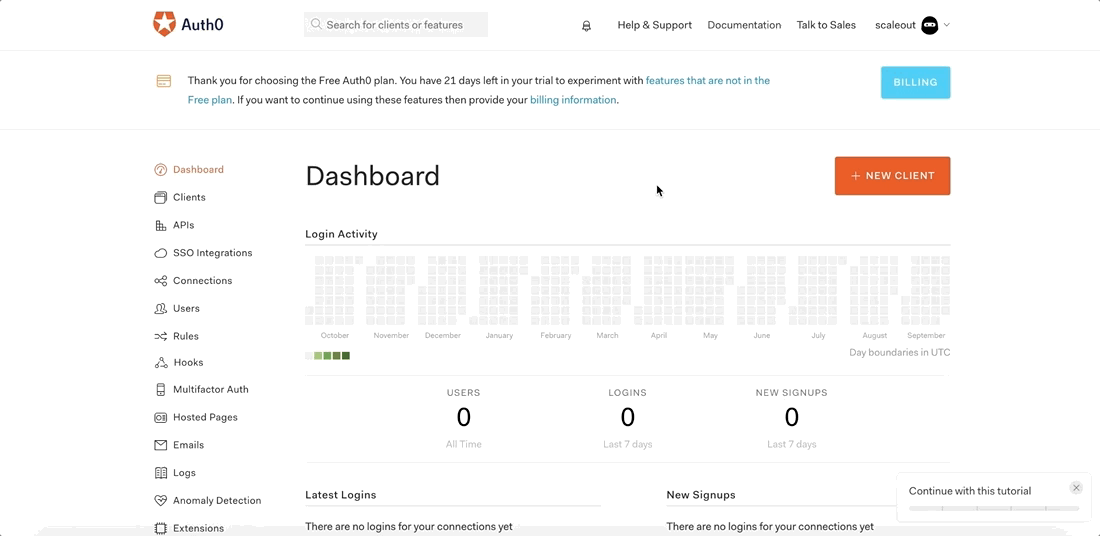Click the Multifactor Auth phone icon
The image size is (1100, 536).
click(160, 390)
